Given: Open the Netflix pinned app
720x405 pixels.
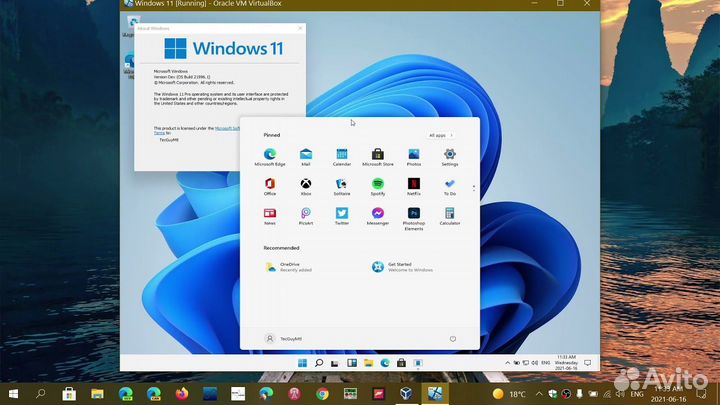Looking at the screenshot, I should (414, 187).
